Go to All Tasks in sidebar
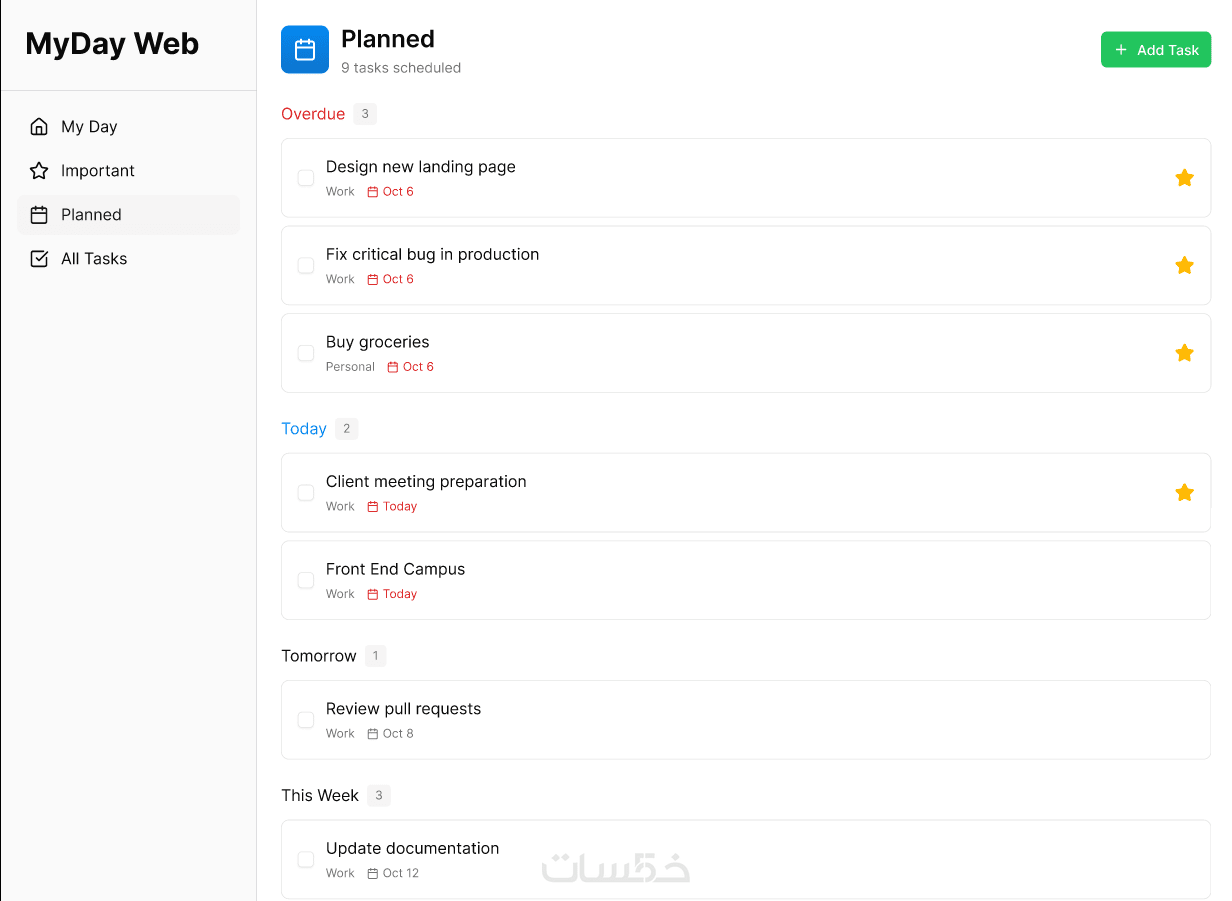Image resolution: width=1232 pixels, height=901 pixels. click(x=94, y=259)
